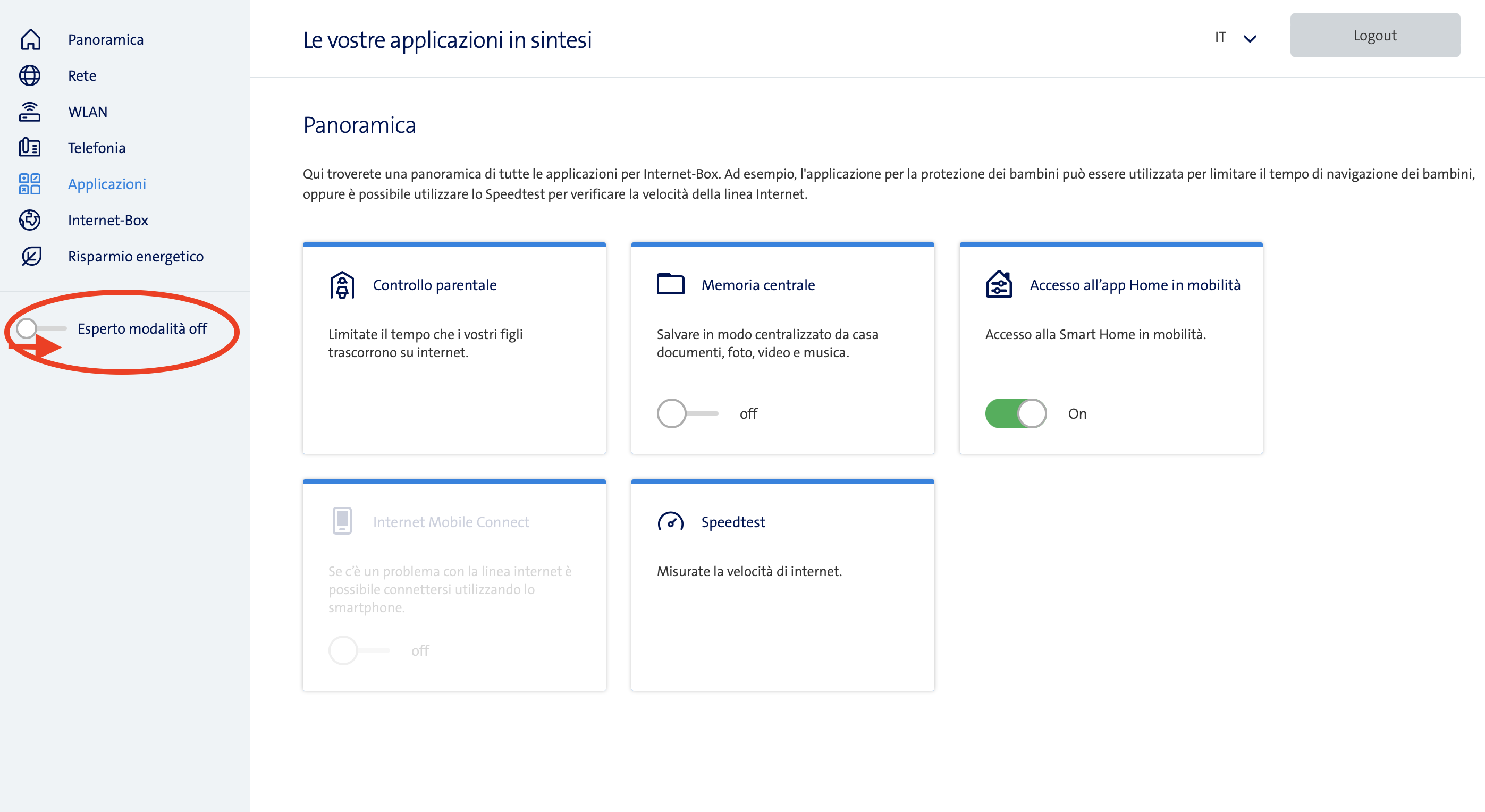
Task: Click the Telefonia phone icon
Action: click(30, 148)
